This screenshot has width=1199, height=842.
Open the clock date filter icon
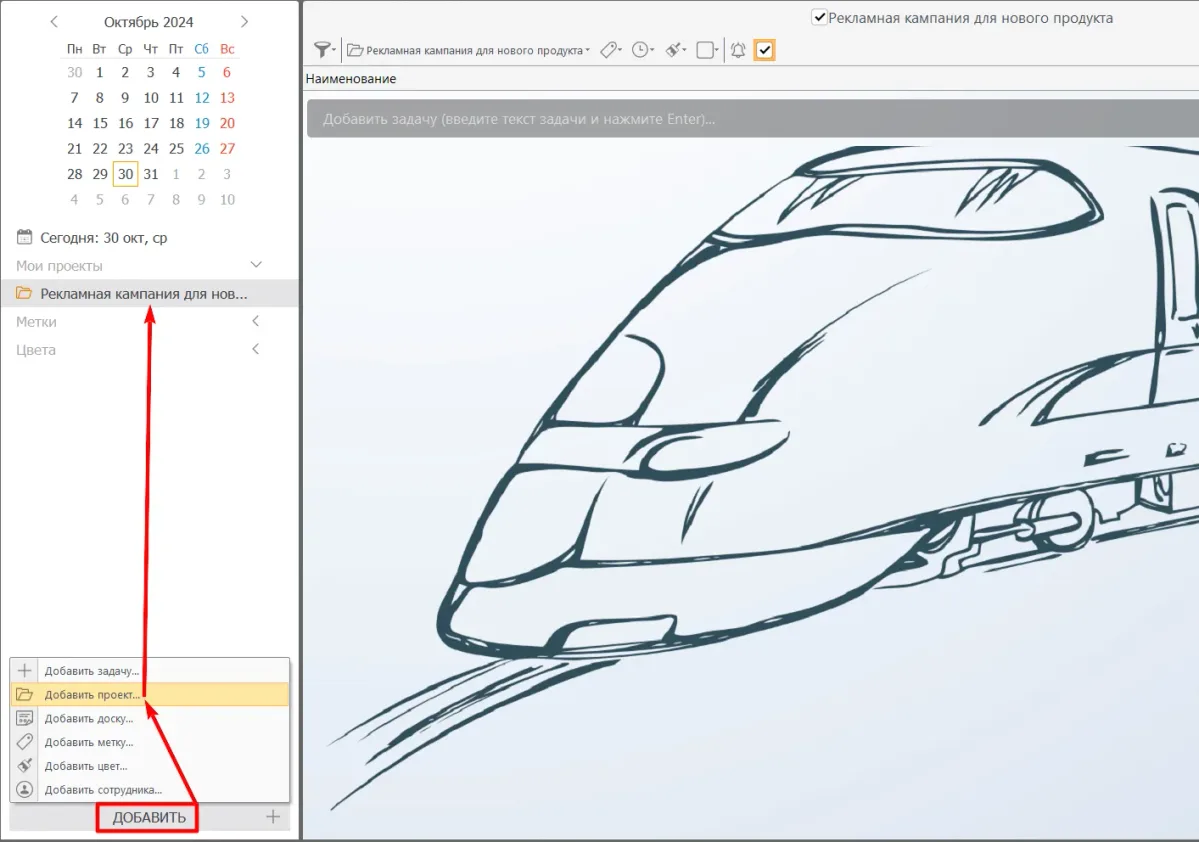coord(641,50)
